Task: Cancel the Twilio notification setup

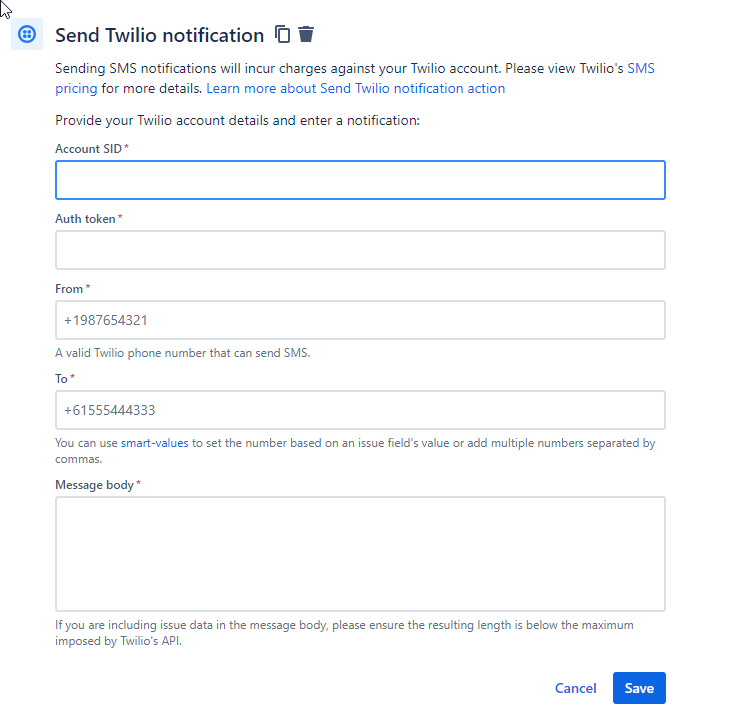Action: pos(576,688)
